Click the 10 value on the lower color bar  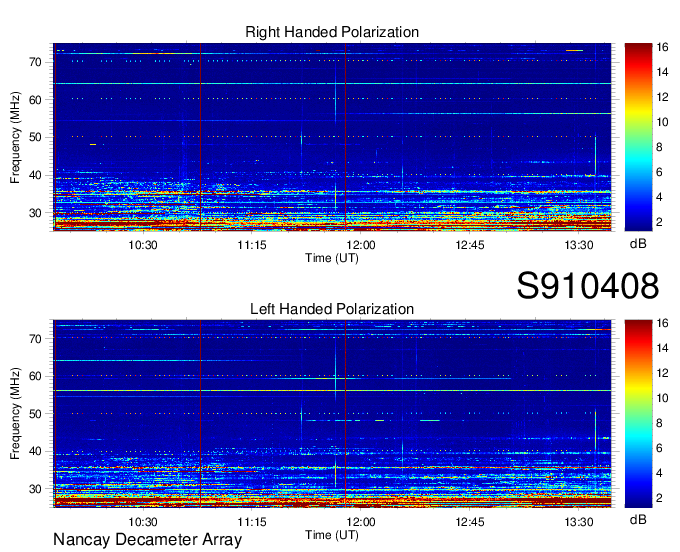point(662,398)
